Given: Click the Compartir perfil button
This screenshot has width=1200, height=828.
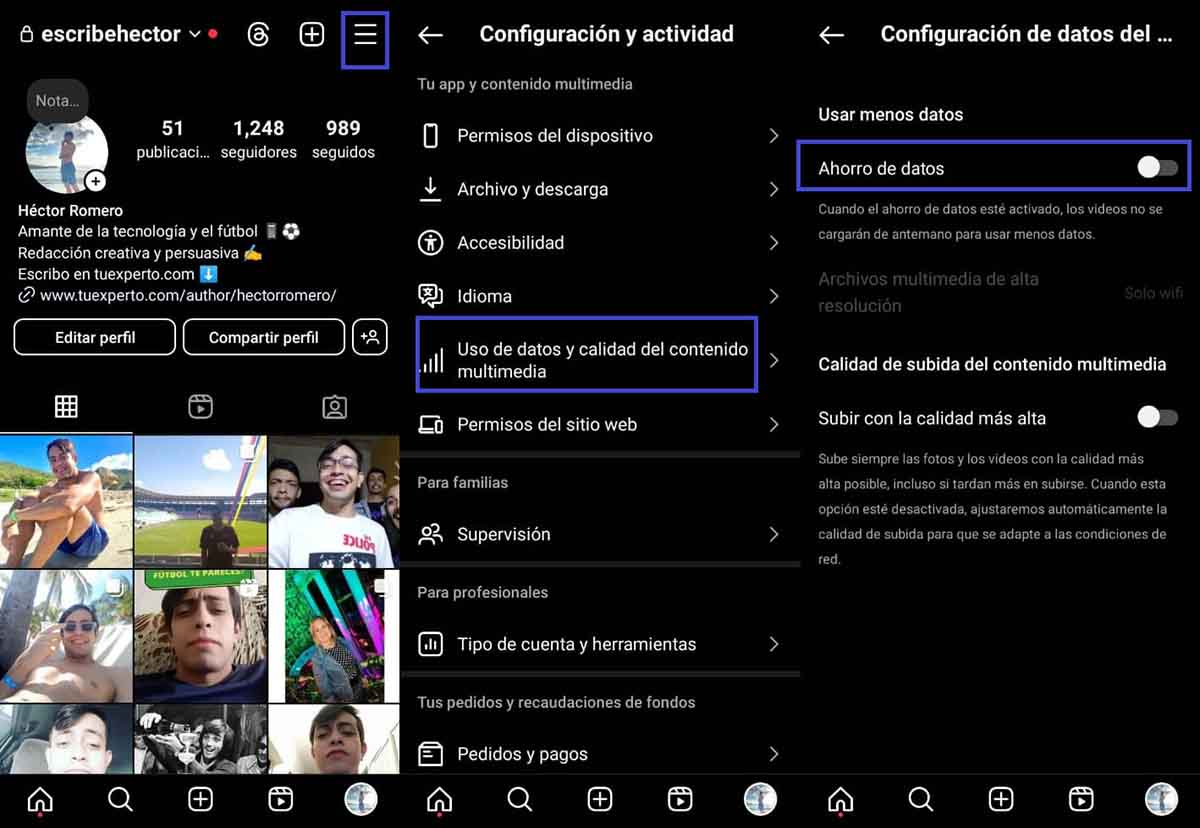Looking at the screenshot, I should click(264, 337).
